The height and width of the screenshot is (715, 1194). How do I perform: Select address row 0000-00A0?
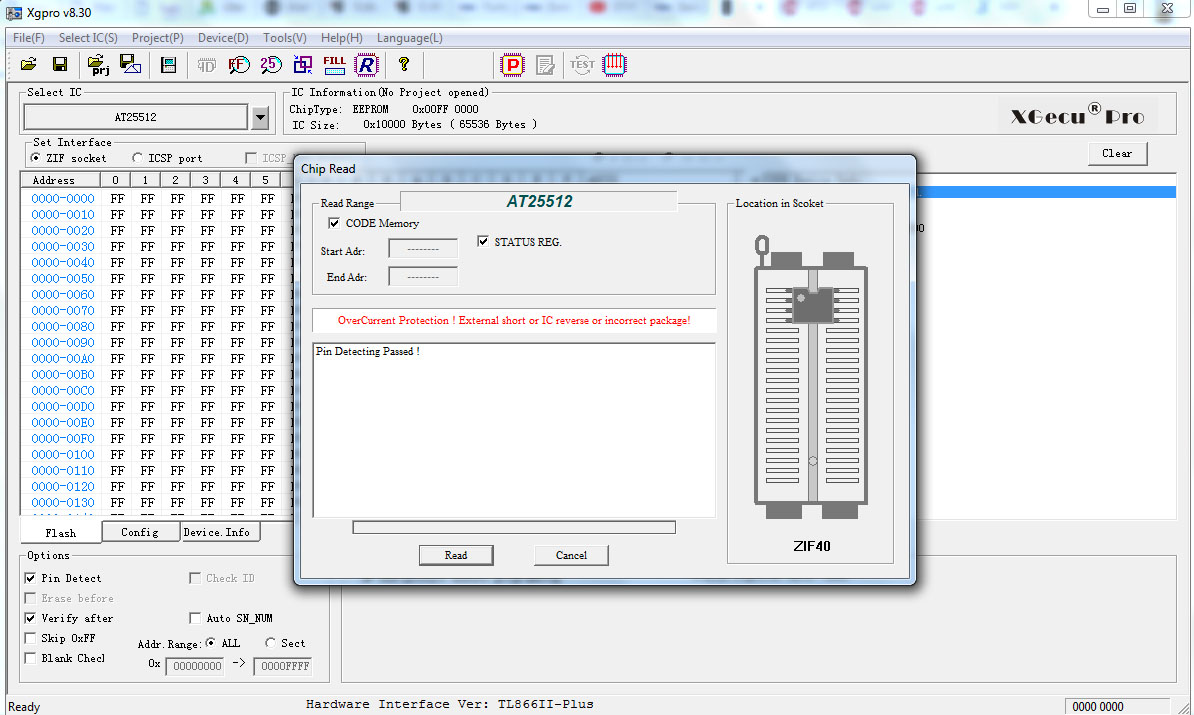click(x=63, y=359)
